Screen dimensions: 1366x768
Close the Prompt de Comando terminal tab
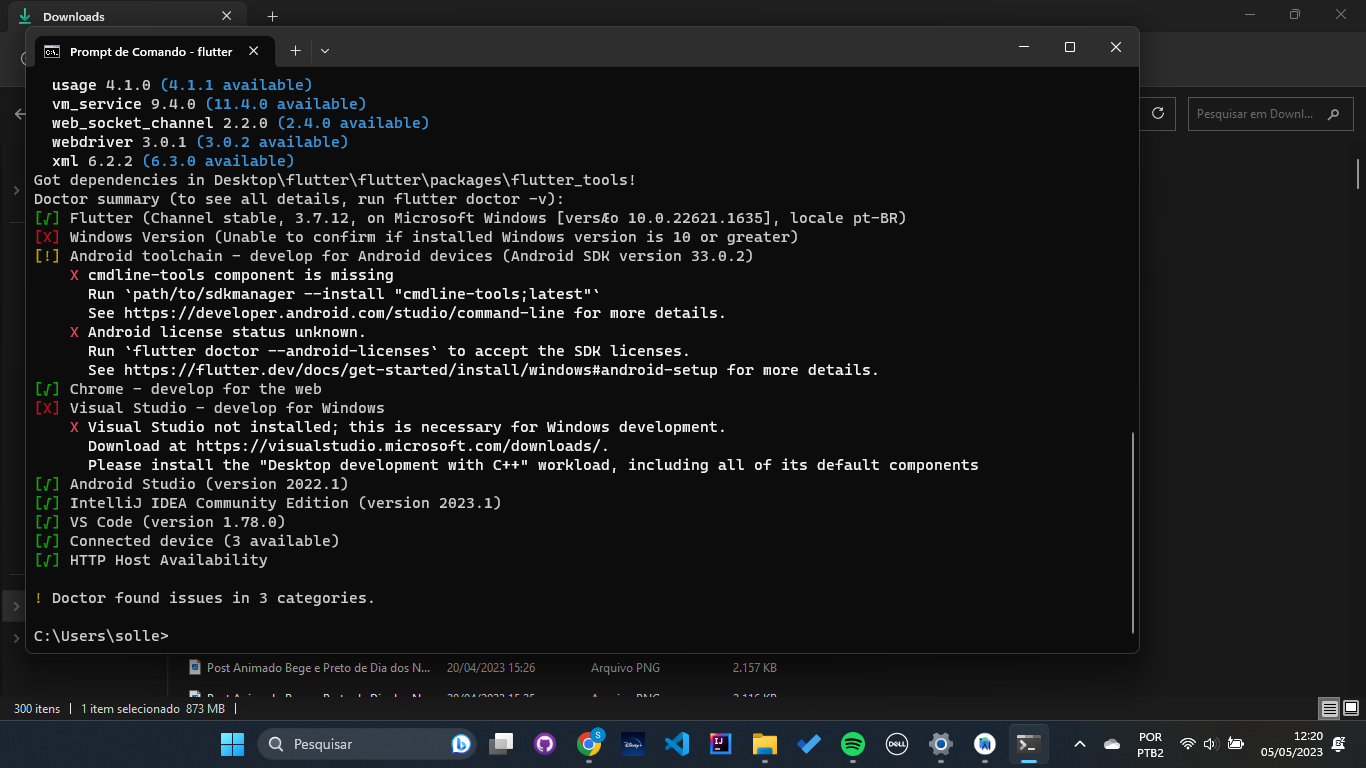(254, 51)
